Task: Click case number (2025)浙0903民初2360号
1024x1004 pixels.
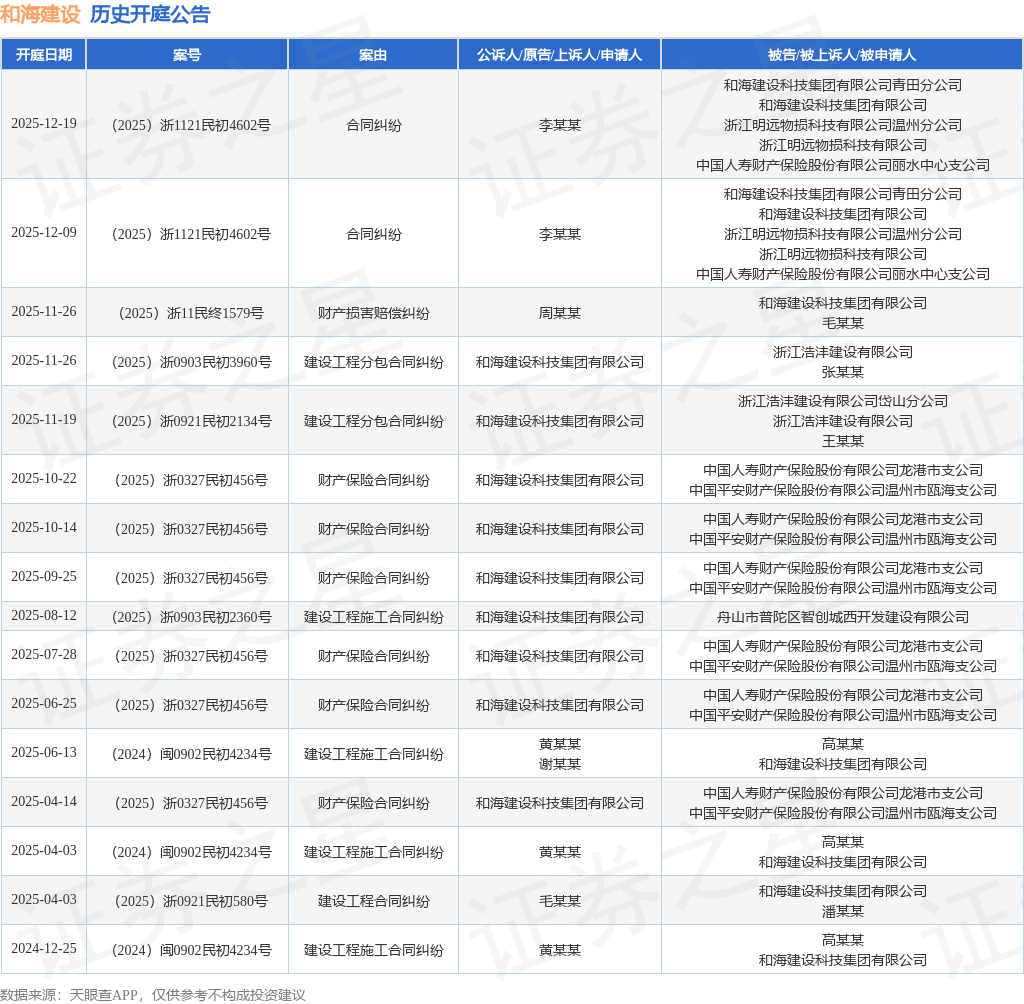Action: tap(191, 617)
